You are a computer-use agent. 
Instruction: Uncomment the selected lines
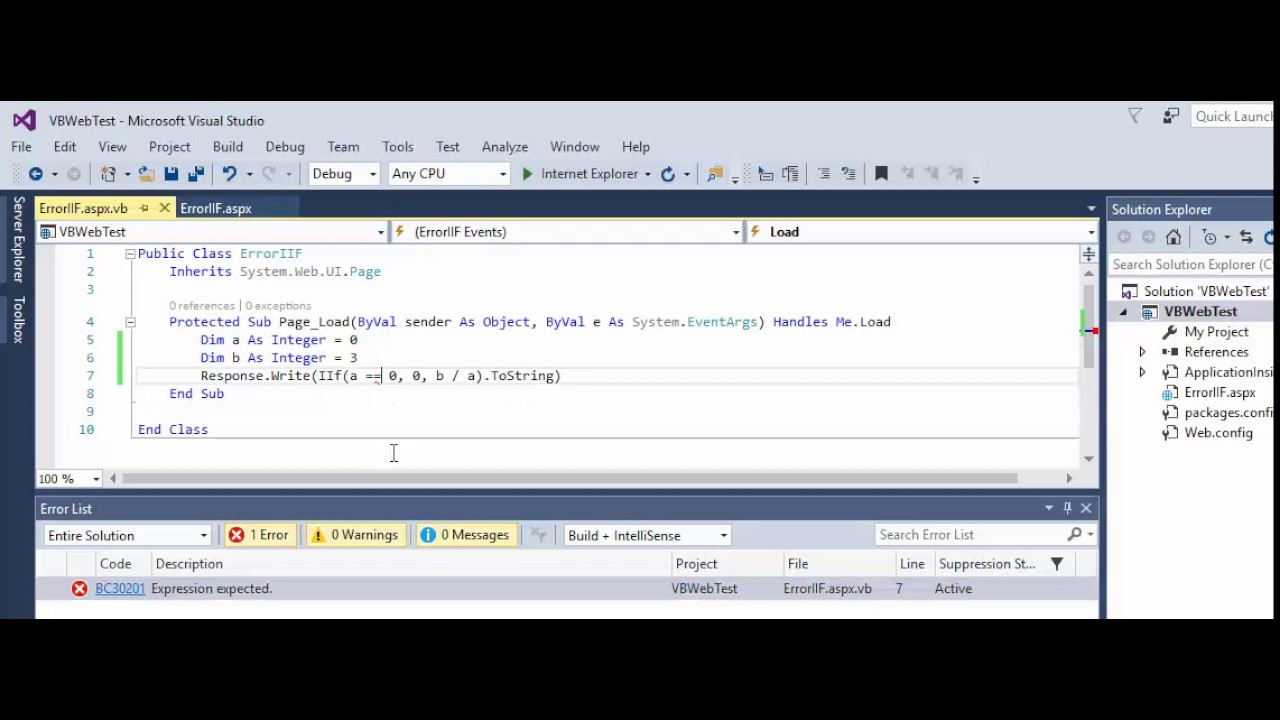[x=848, y=174]
